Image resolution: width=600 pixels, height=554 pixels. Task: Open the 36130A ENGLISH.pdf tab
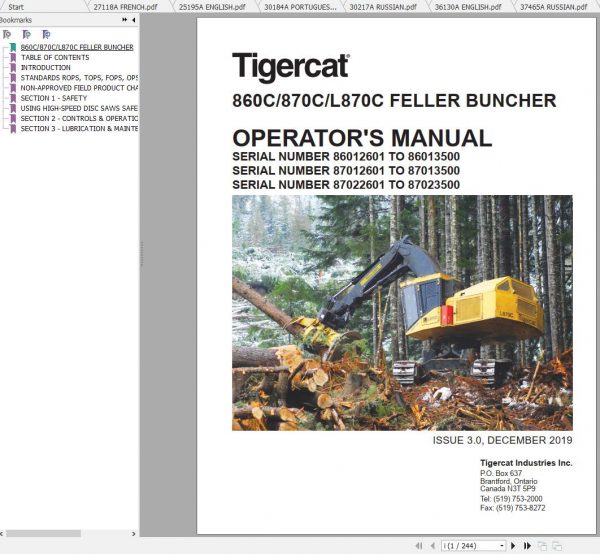click(x=468, y=7)
